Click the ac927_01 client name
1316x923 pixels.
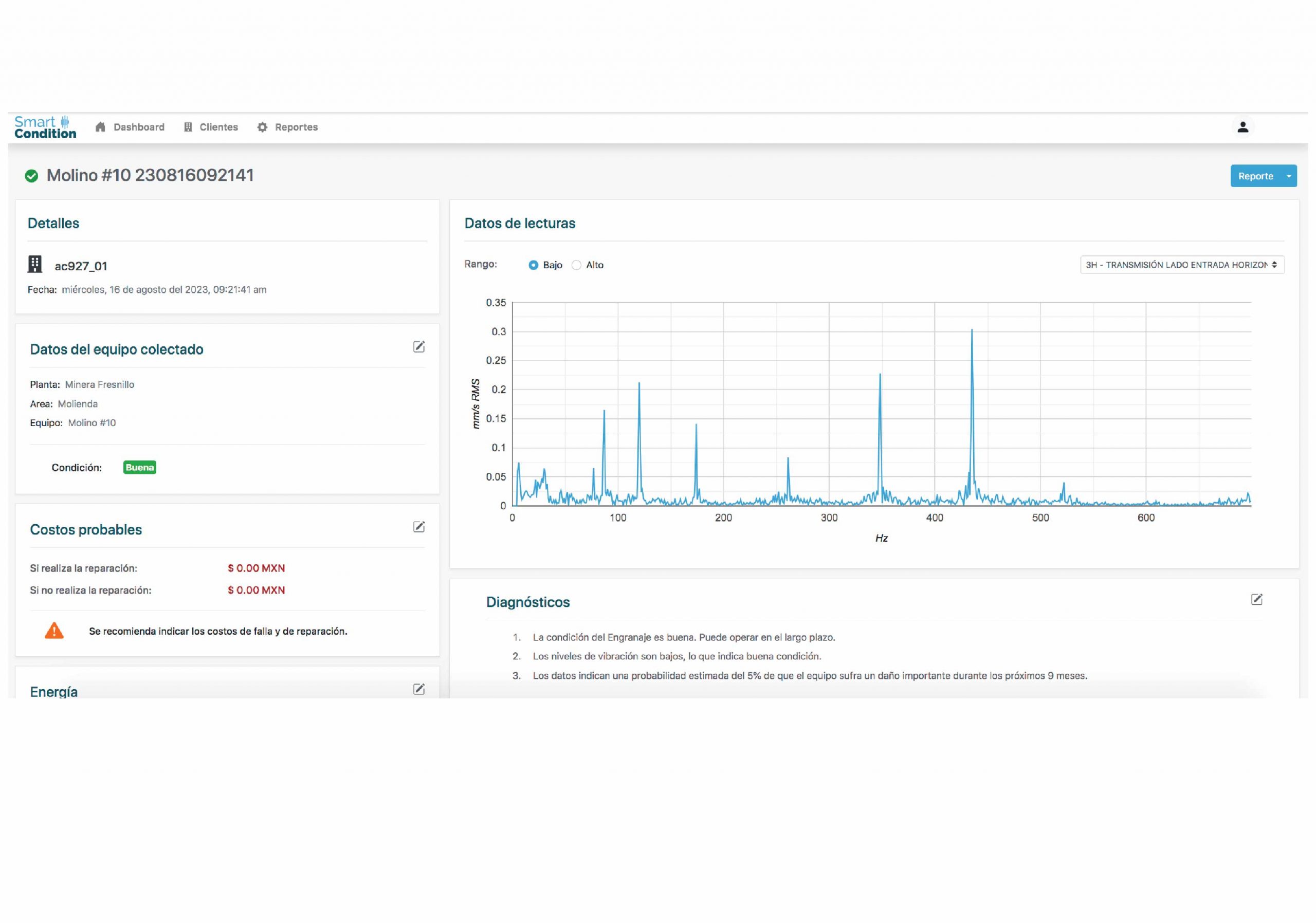81,266
